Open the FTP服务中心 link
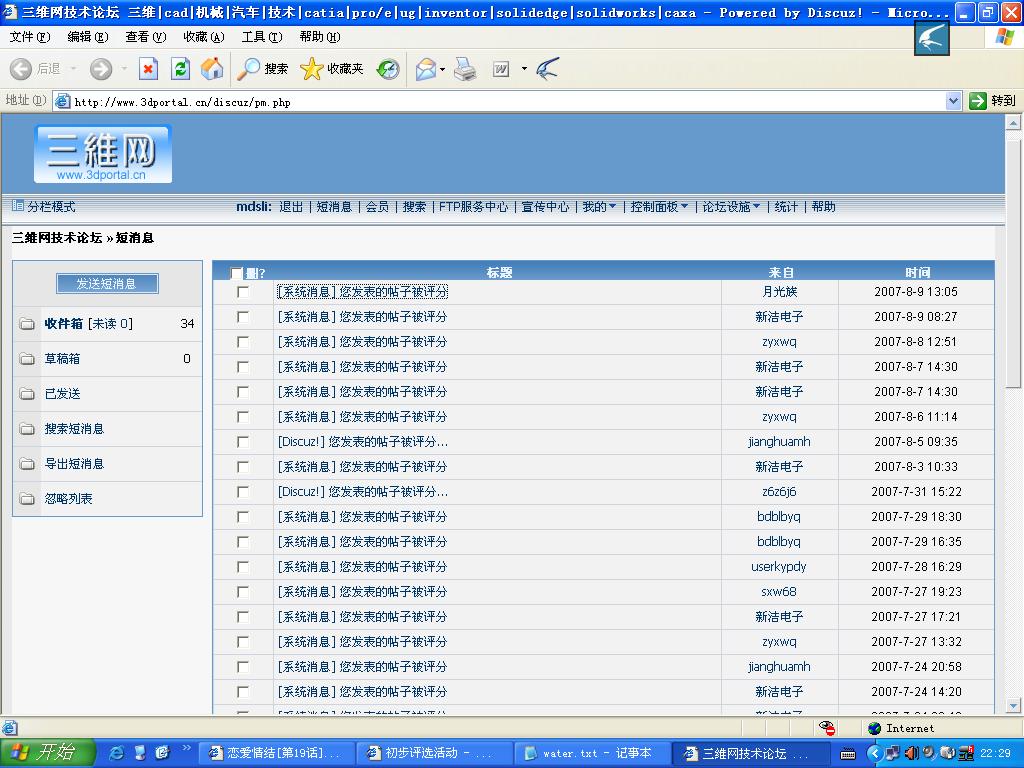 473,206
